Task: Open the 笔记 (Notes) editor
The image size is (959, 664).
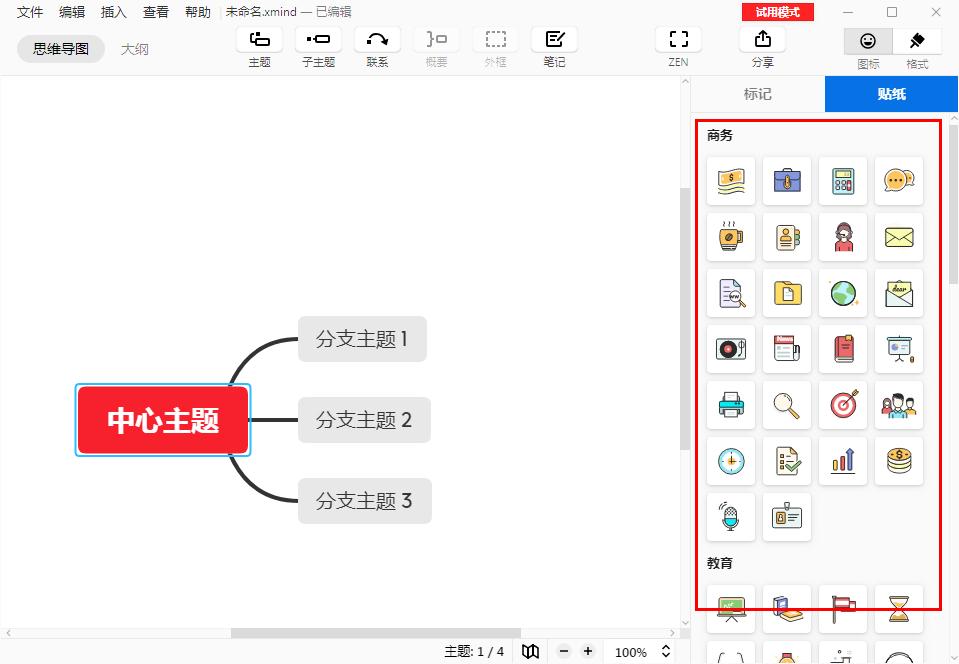Action: pyautogui.click(x=554, y=44)
